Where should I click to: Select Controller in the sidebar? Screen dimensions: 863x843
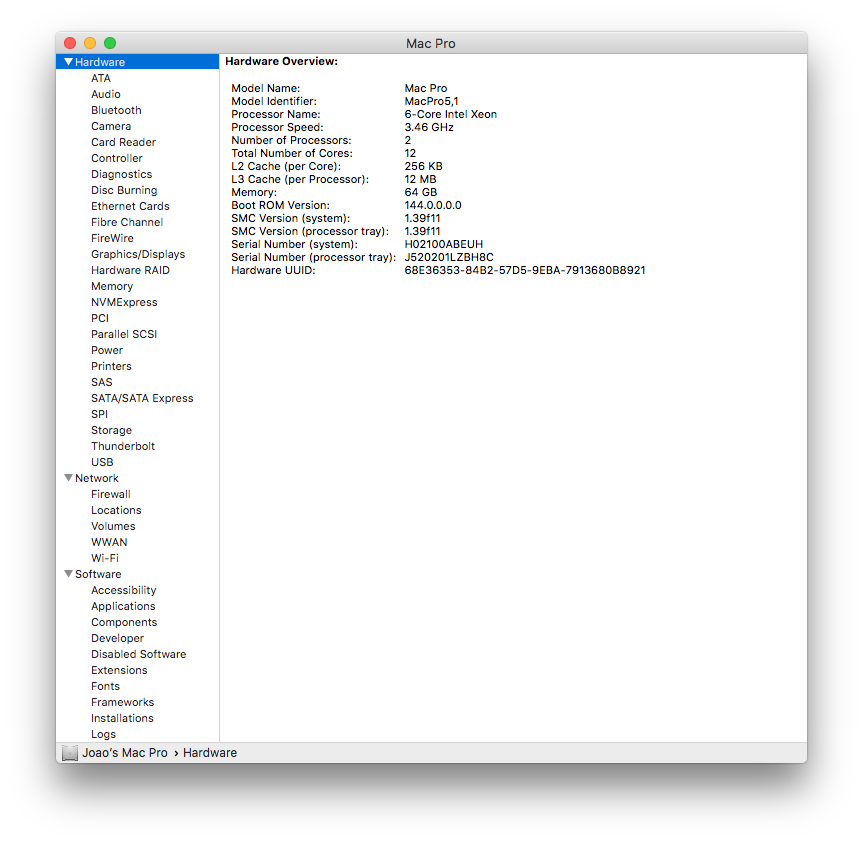click(x=117, y=158)
